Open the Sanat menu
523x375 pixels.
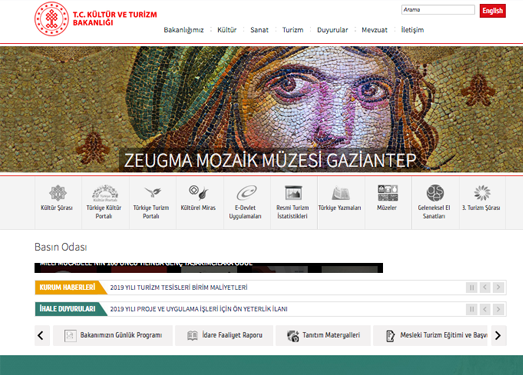tap(259, 30)
